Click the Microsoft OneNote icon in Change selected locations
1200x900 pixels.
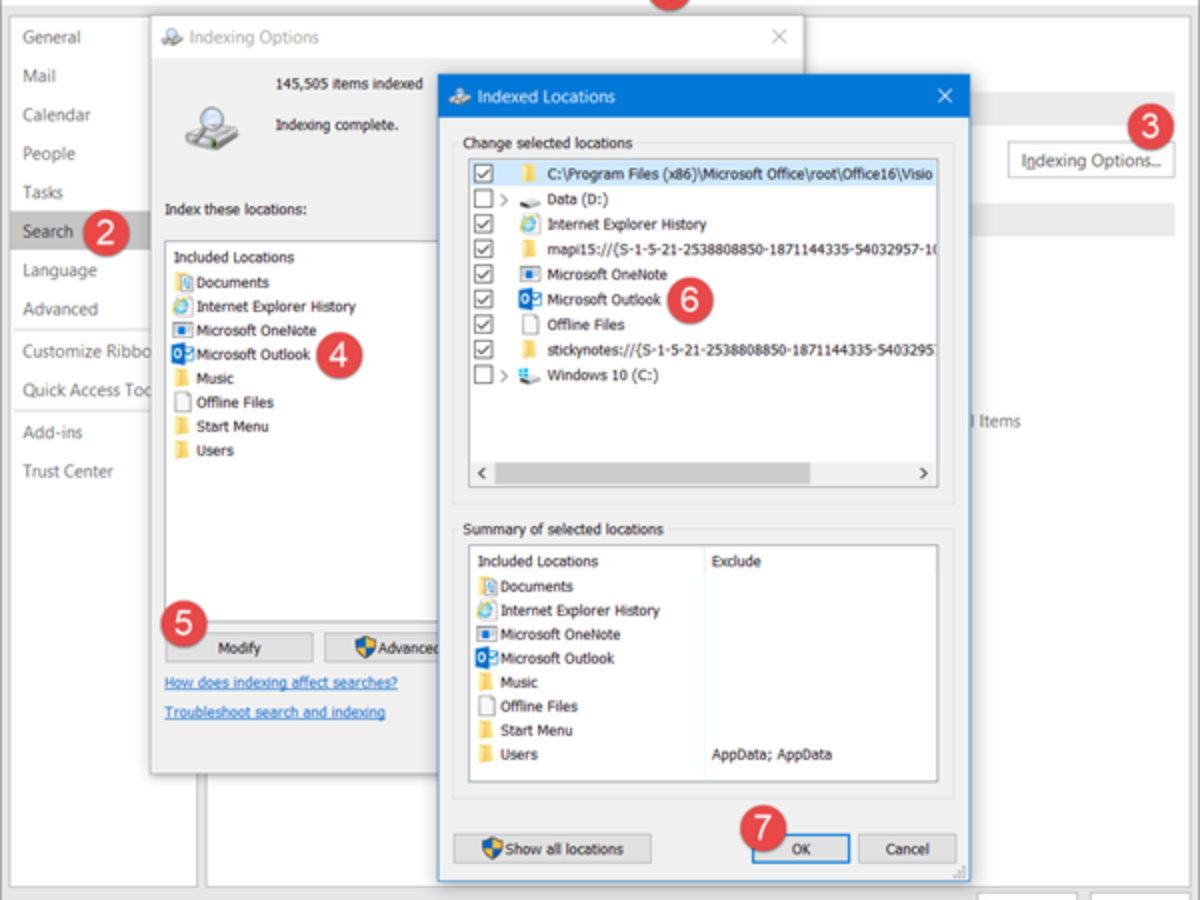click(529, 274)
